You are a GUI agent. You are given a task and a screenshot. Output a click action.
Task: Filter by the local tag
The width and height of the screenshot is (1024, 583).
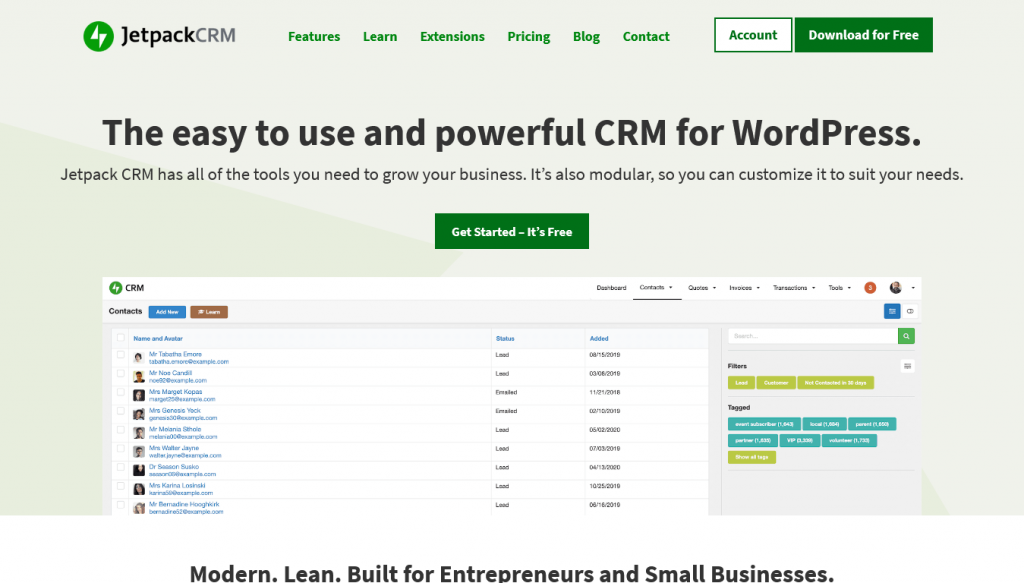point(824,424)
